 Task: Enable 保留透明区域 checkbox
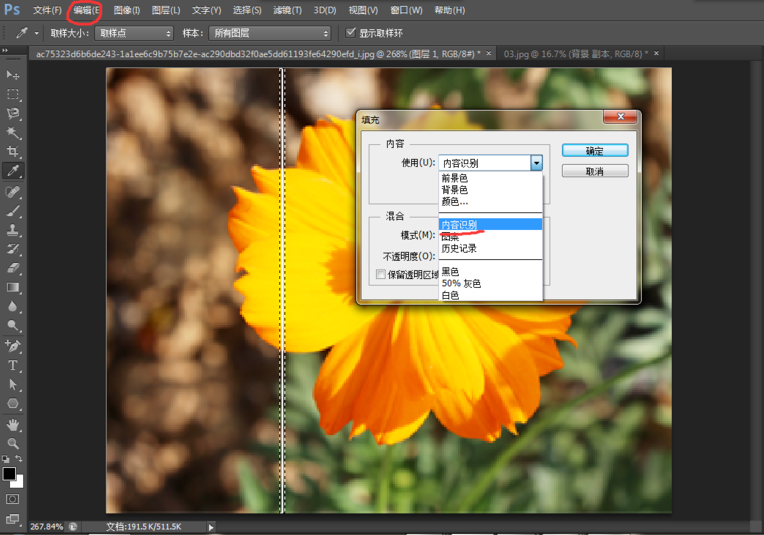(x=381, y=273)
